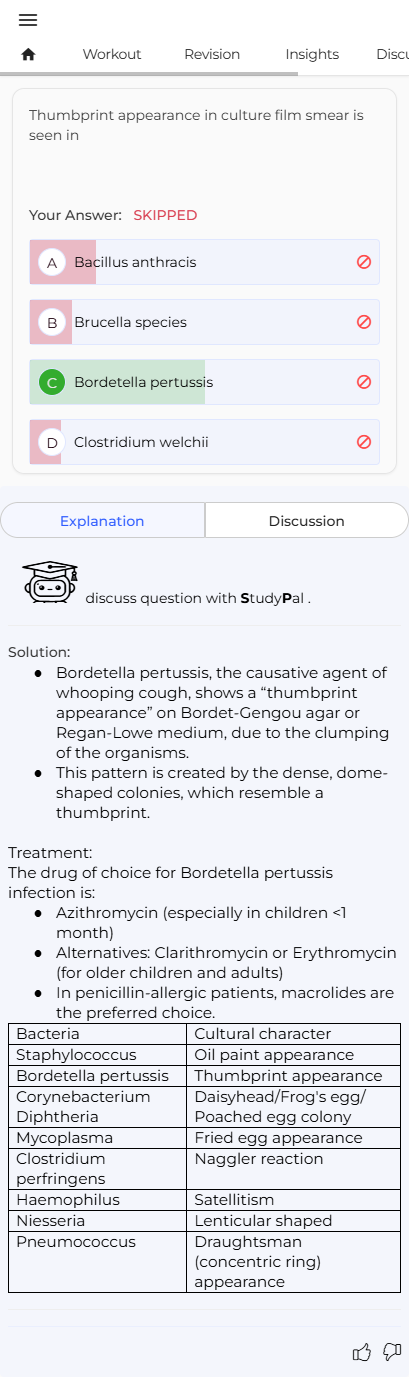Open the Revision tab
Image resolution: width=409 pixels, height=1377 pixels.
pos(212,54)
